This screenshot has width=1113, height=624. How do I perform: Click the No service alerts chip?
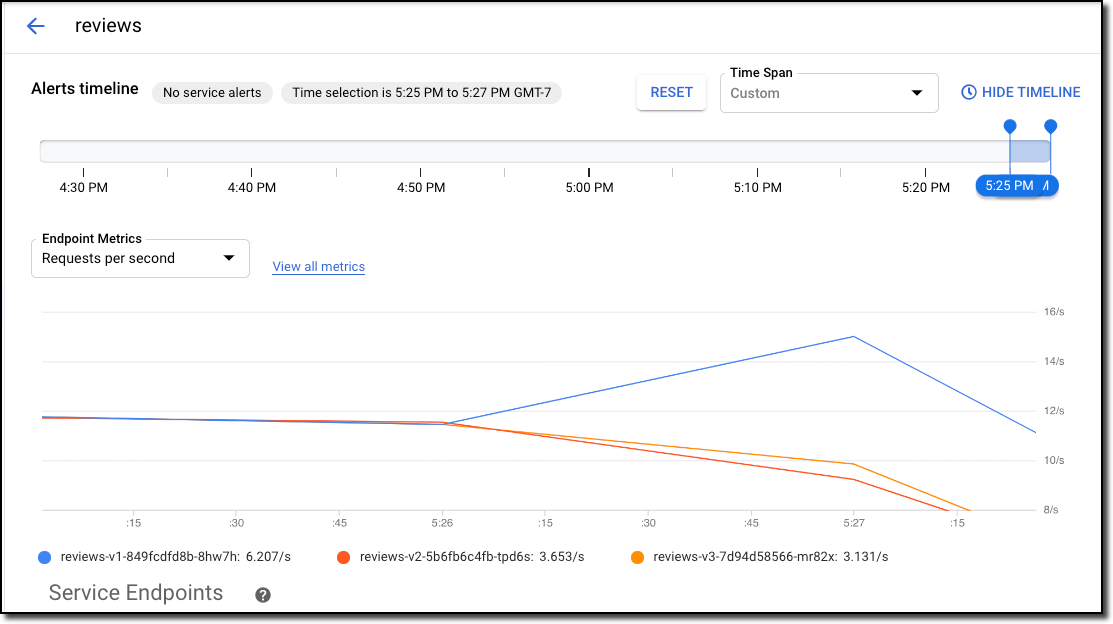(212, 93)
